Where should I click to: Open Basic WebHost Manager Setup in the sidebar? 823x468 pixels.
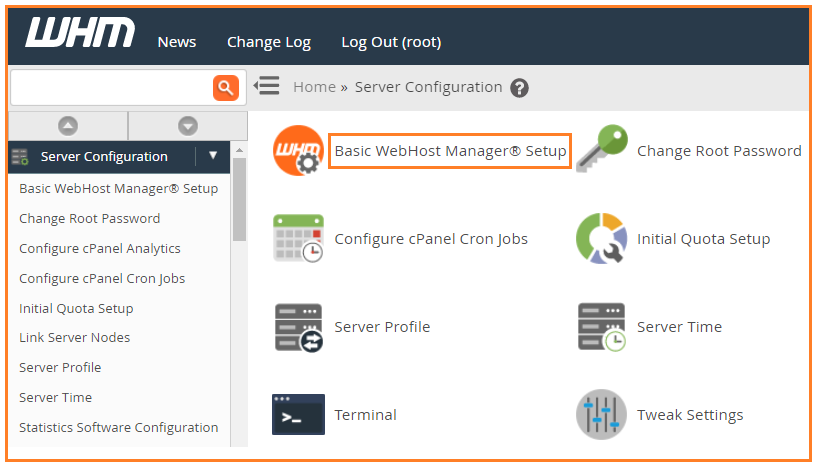pos(119,188)
